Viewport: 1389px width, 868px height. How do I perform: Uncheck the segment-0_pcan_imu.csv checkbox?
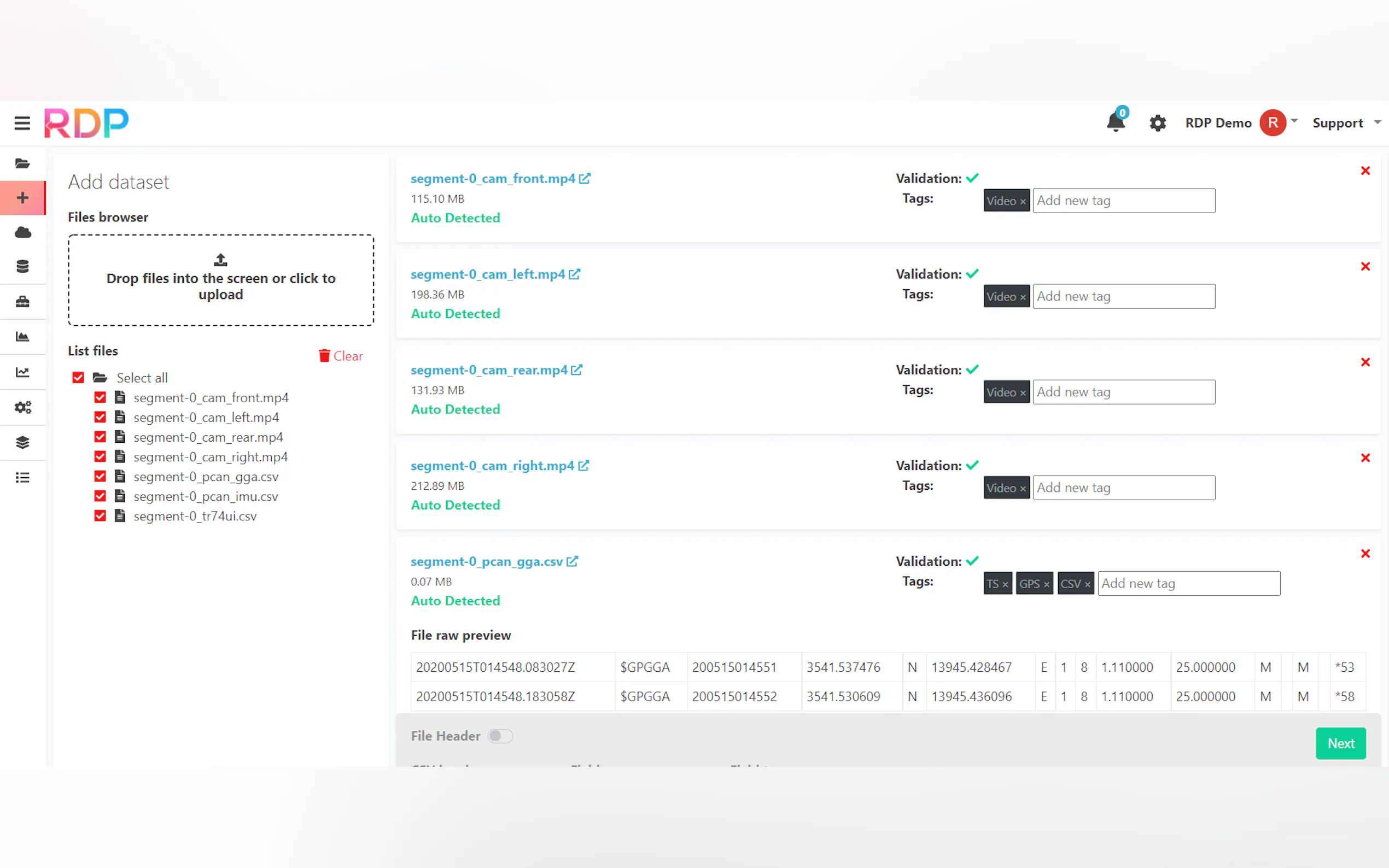tap(100, 496)
